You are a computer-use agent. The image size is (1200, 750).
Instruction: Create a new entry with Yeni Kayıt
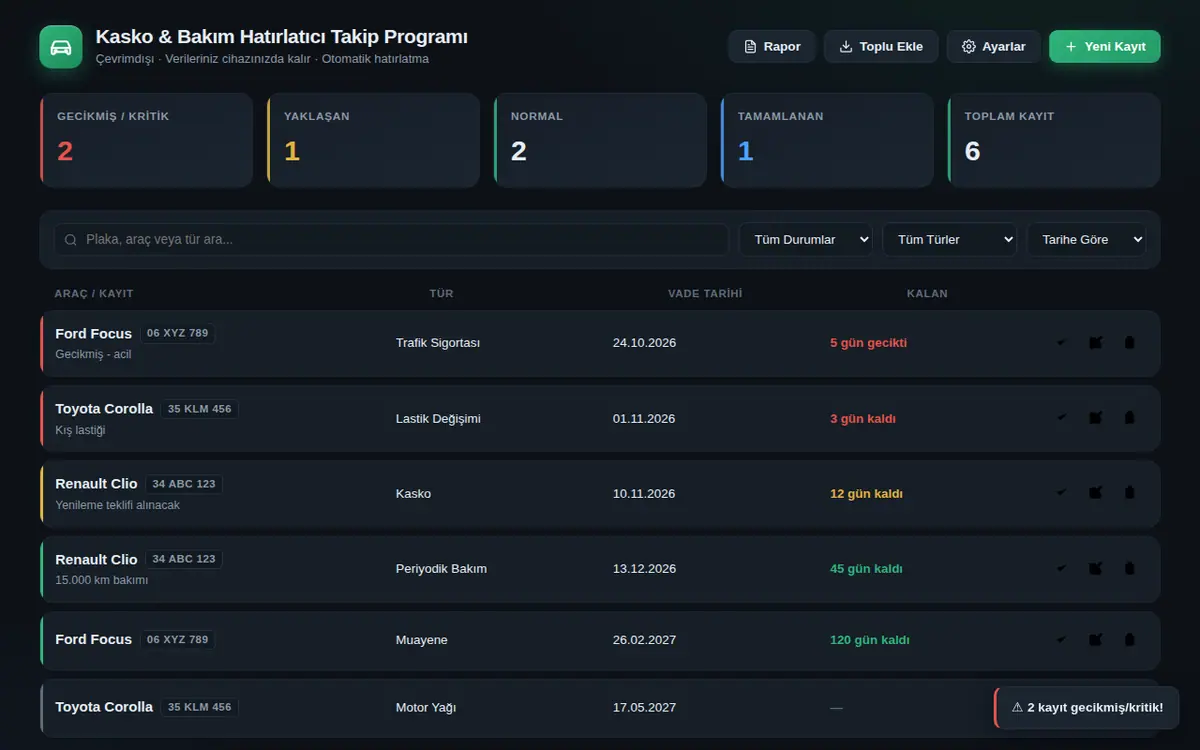1105,47
